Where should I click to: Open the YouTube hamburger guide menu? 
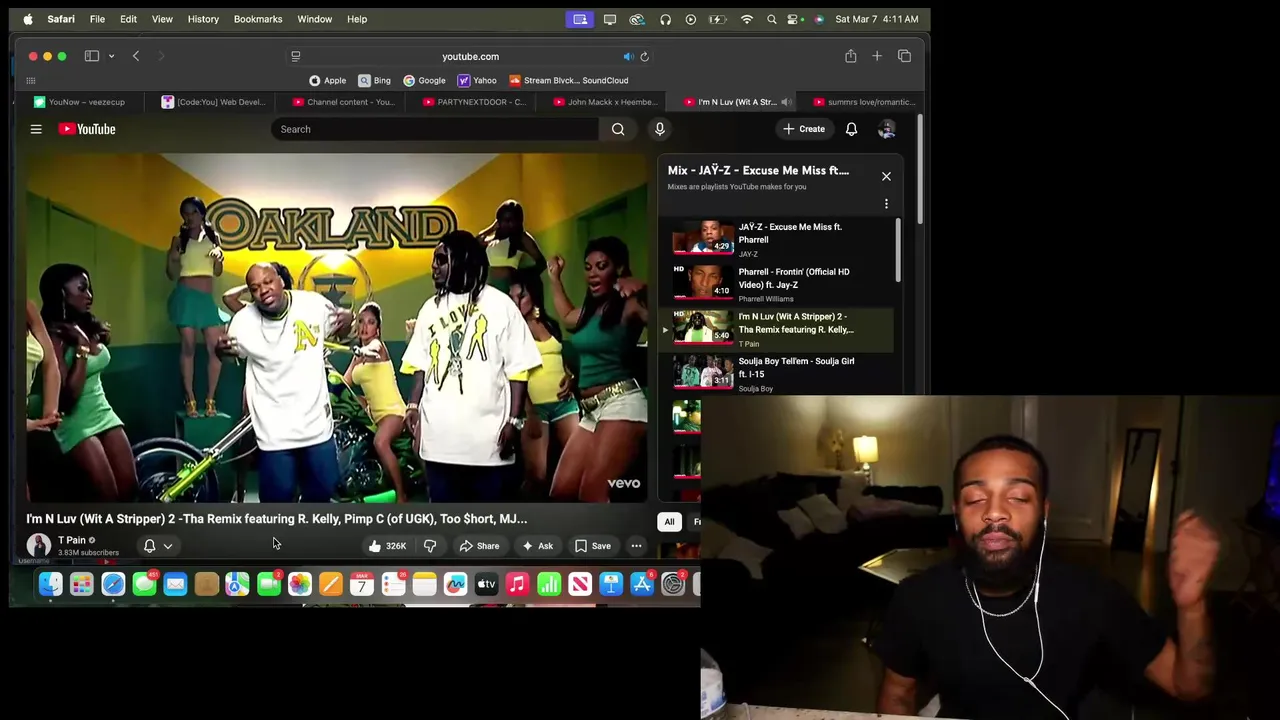36,129
